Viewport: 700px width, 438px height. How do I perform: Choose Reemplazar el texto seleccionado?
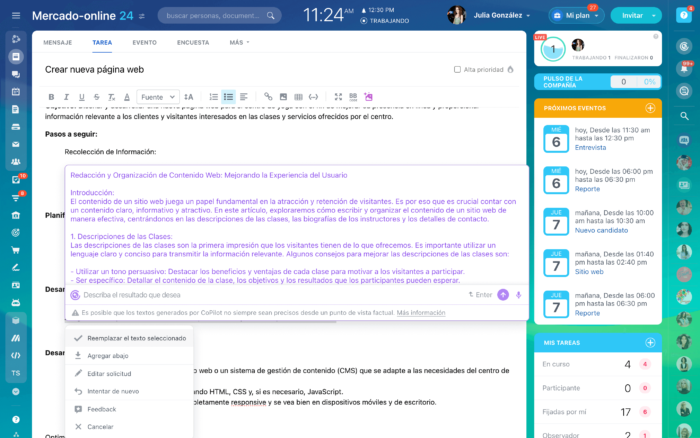[129, 338]
